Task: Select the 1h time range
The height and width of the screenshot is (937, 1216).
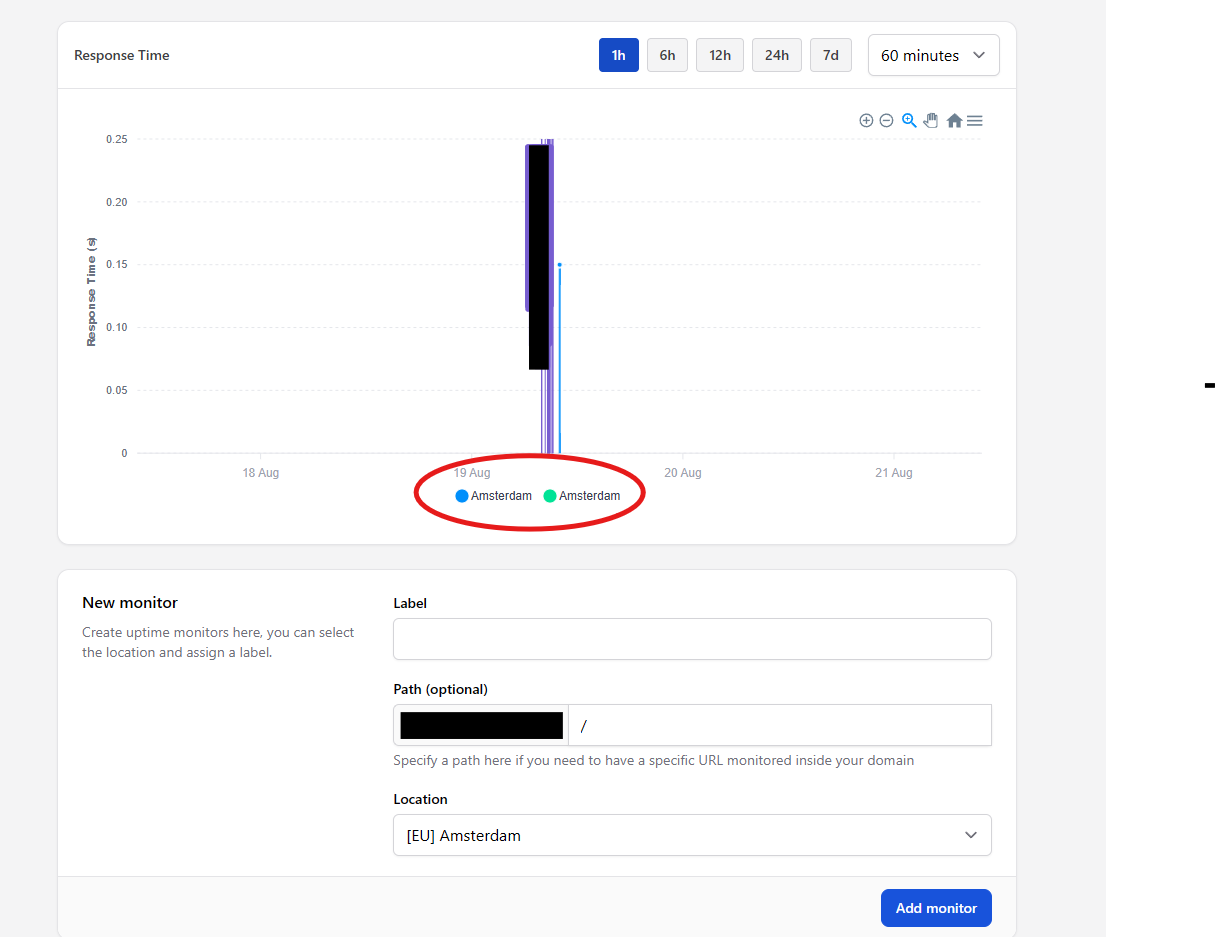Action: (x=619, y=55)
